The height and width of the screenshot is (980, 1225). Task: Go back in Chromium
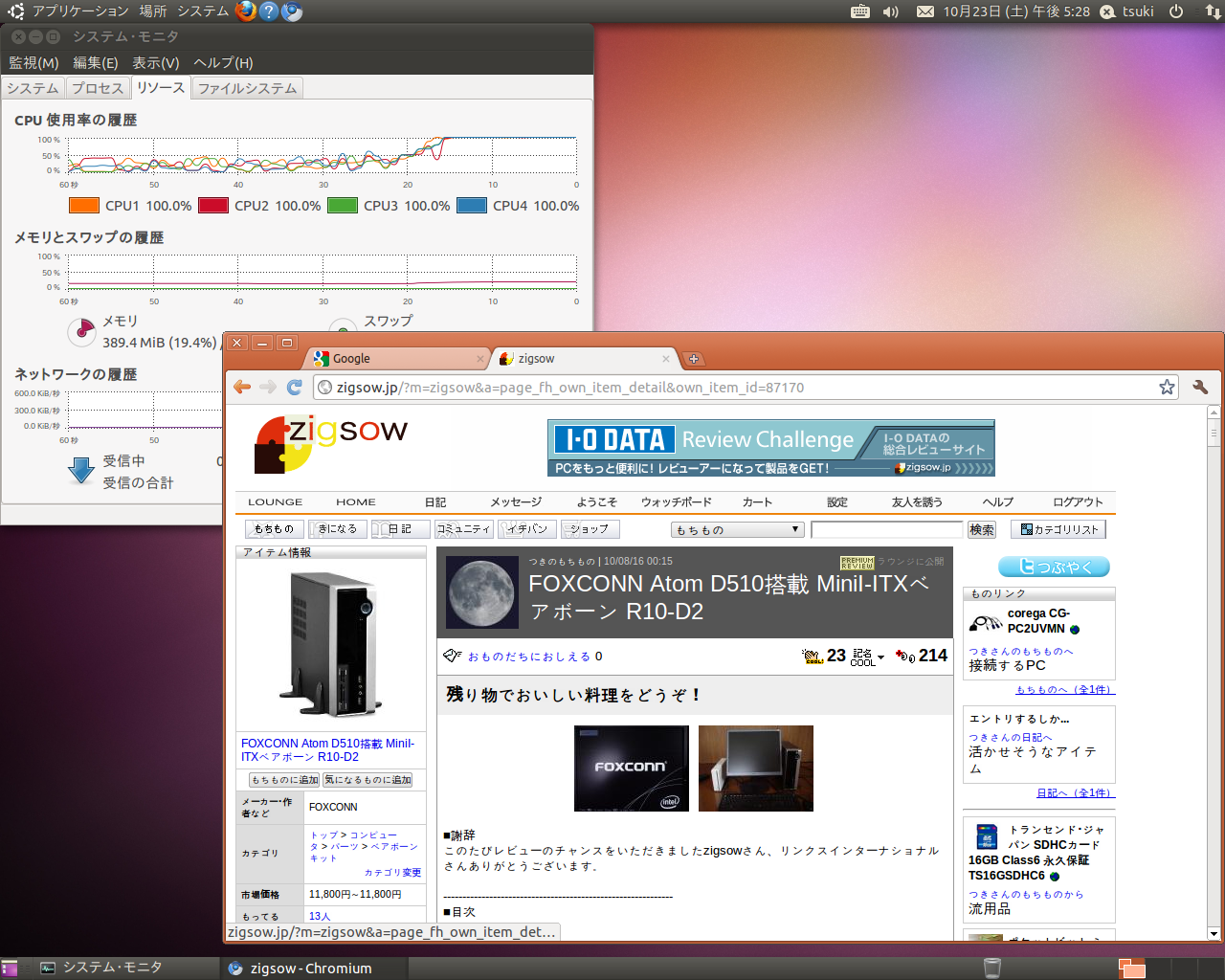click(x=242, y=387)
